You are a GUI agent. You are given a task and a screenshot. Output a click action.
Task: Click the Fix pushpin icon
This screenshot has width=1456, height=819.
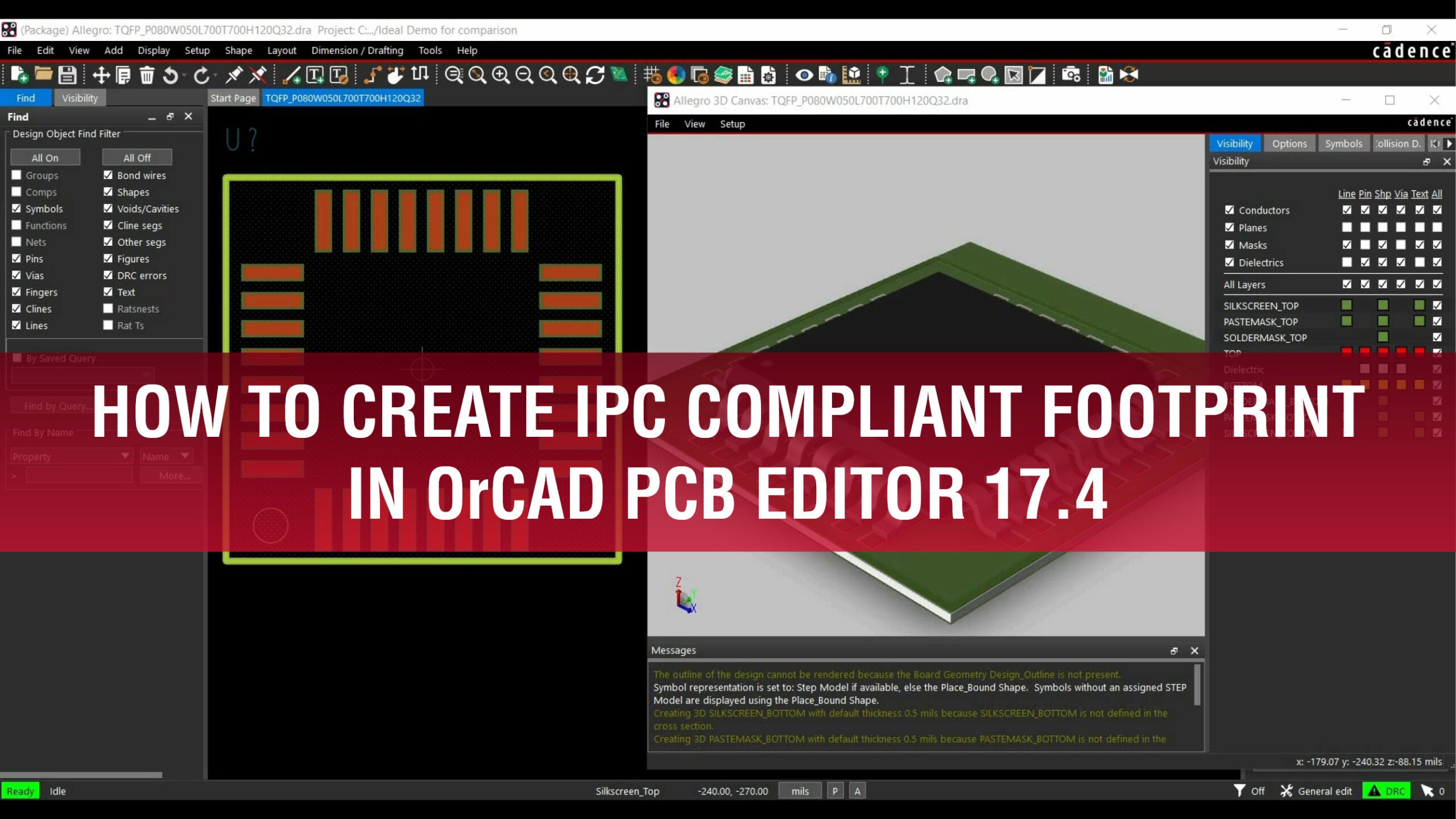[x=234, y=75]
